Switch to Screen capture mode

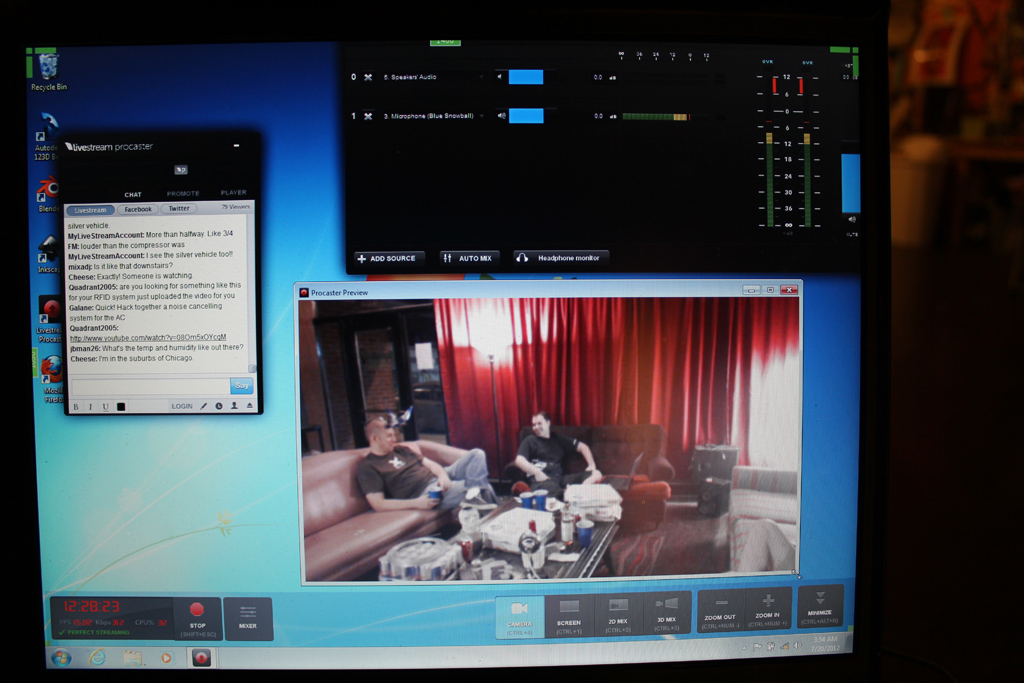coord(569,612)
